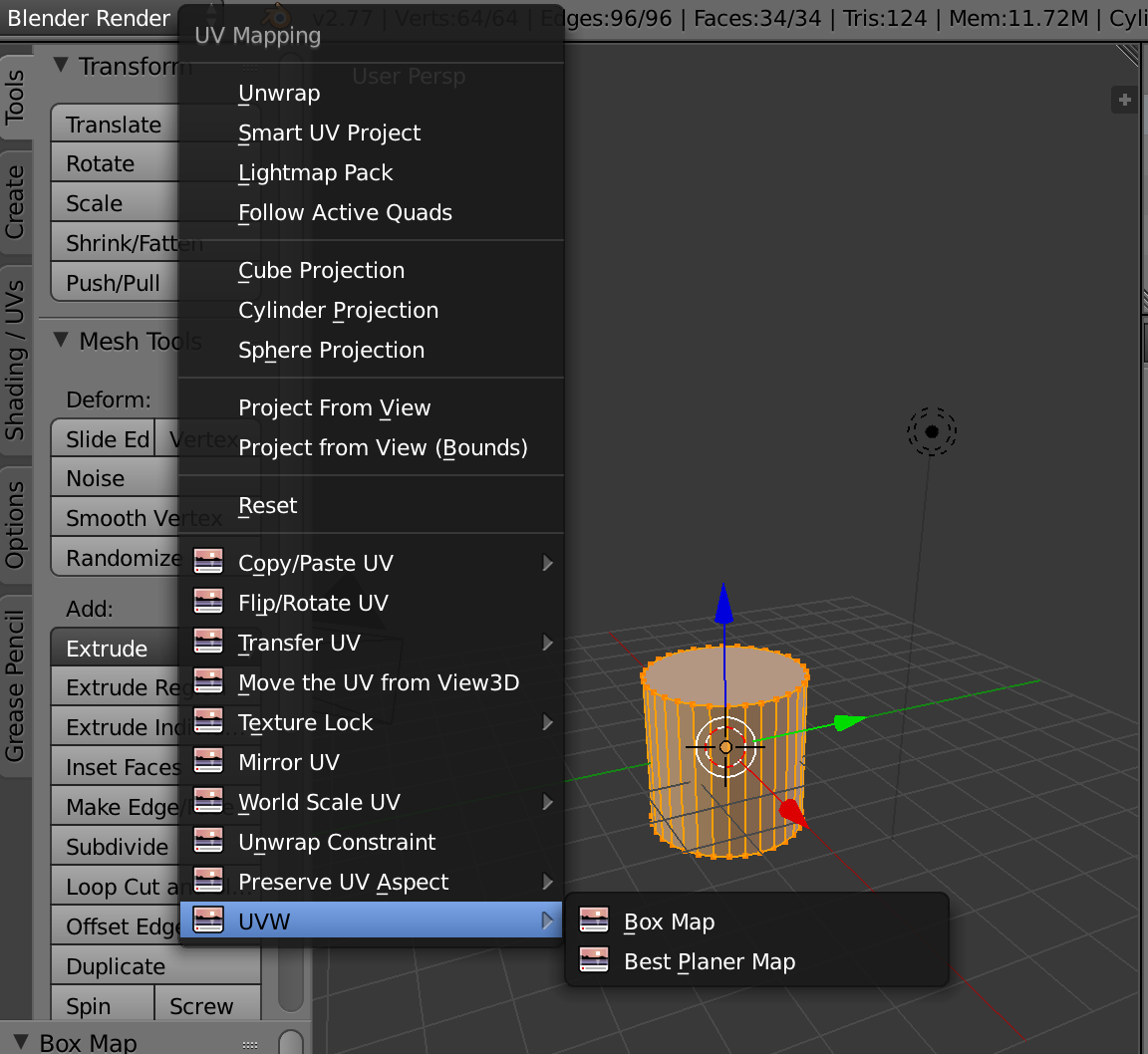The width and height of the screenshot is (1148, 1054).
Task: Click the Slide Edge button
Action: point(103,438)
